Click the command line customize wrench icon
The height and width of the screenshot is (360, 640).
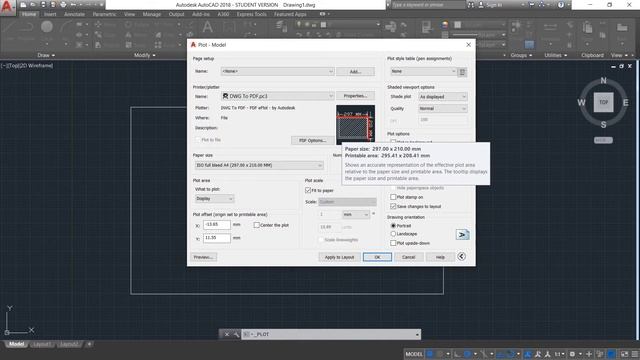click(236, 334)
